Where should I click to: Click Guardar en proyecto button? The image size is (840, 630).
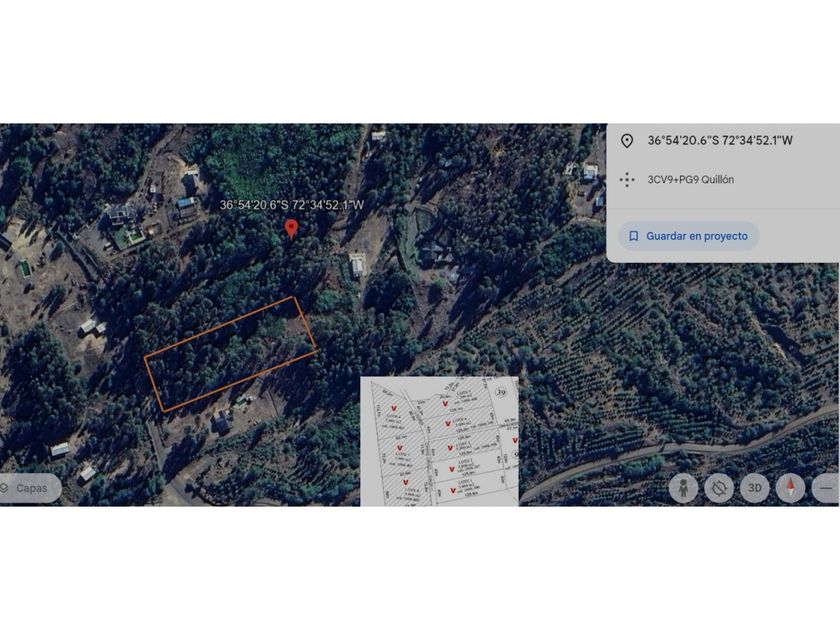[688, 236]
